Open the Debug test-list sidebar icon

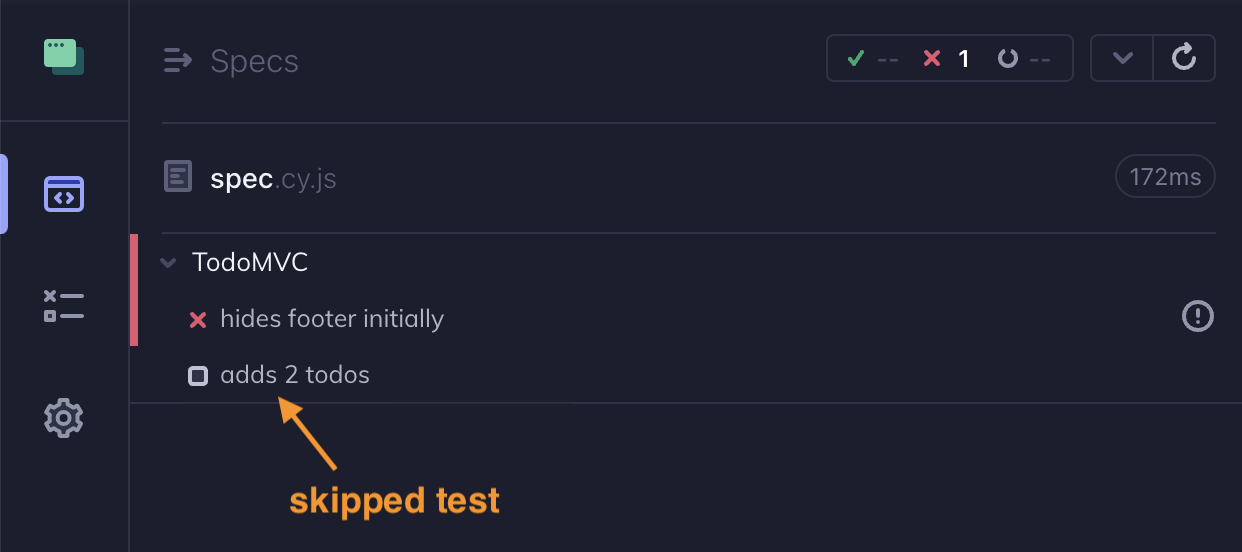pos(64,306)
